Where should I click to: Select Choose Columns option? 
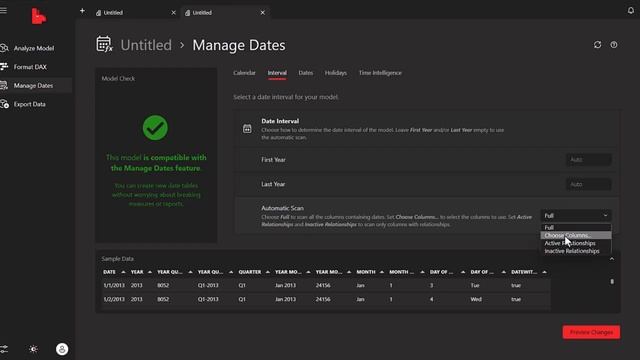(x=576, y=236)
